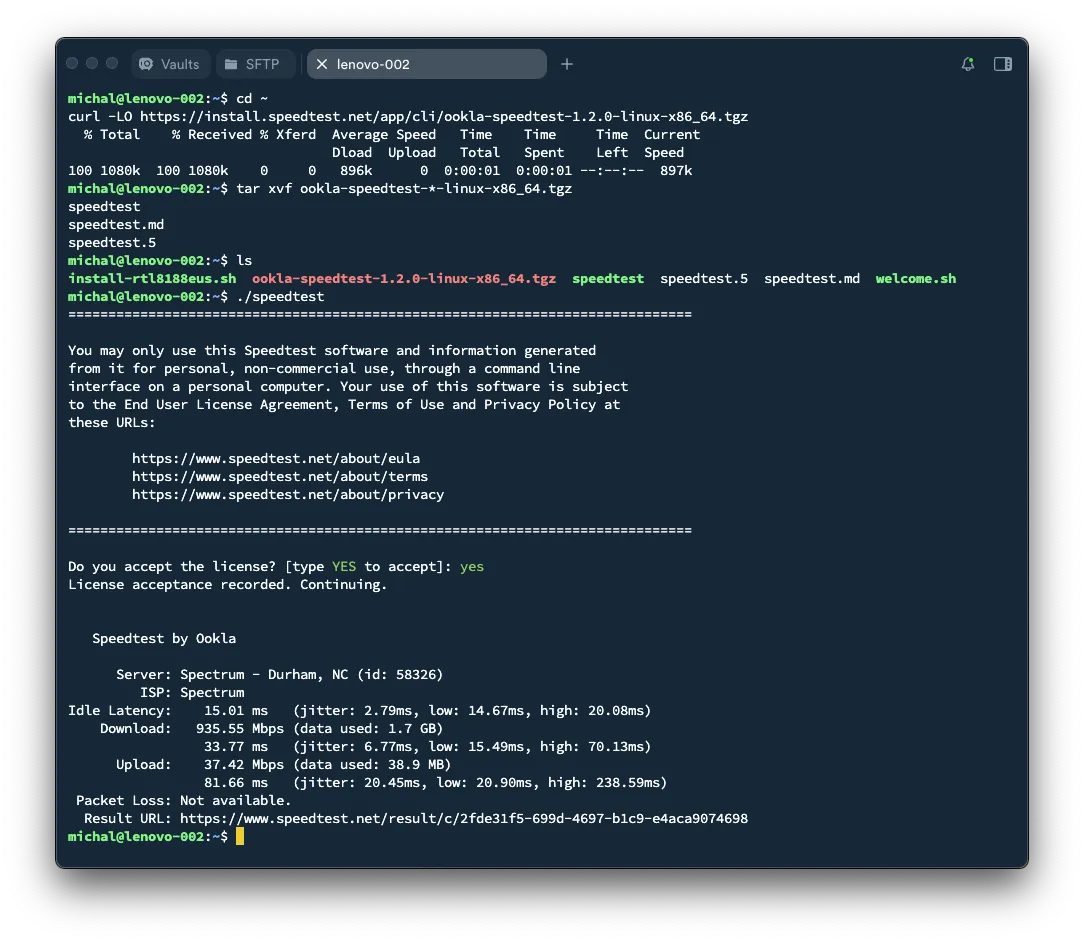Click the folder icon on the SFTP button
1084x942 pixels.
[231, 63]
